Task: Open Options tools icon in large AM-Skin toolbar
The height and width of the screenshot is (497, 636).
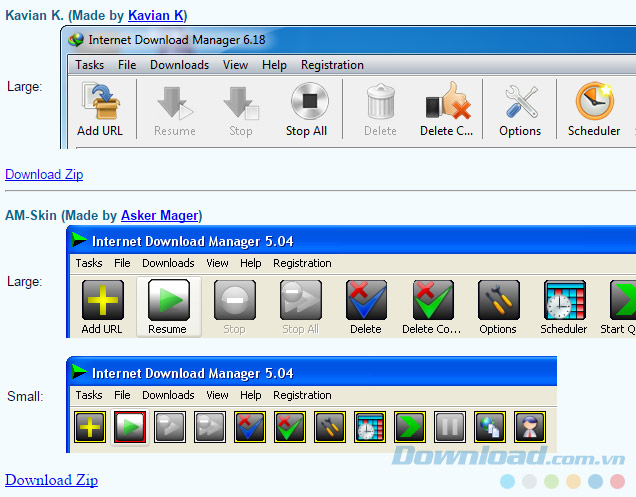Action: tap(498, 300)
